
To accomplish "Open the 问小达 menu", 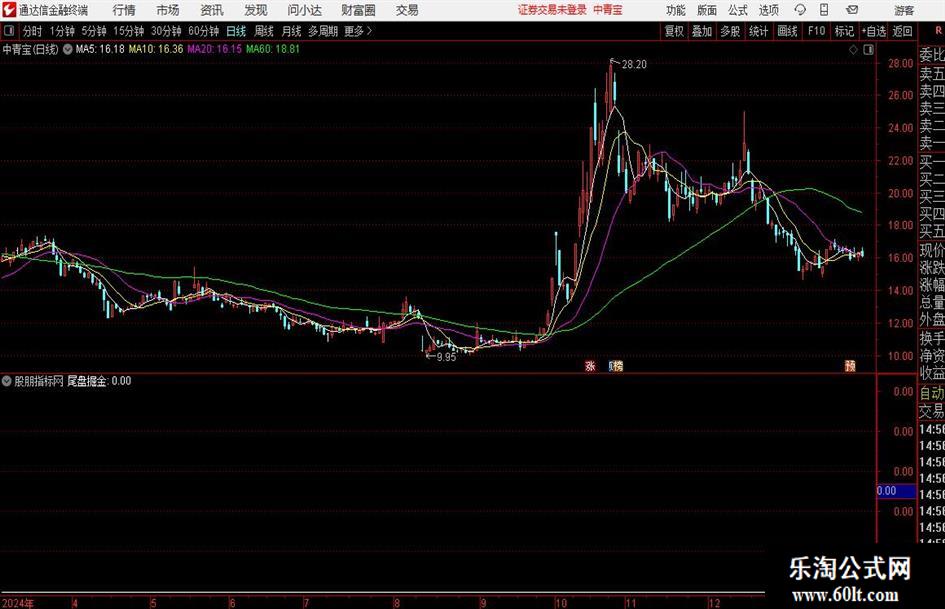I will [x=304, y=10].
